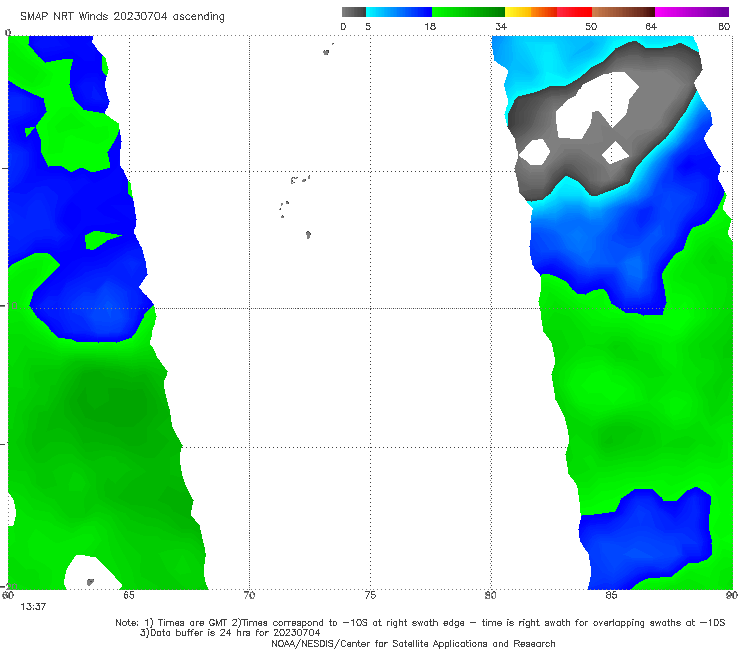Viewport: 740px width, 650px height.
Task: Click the title 'SMAP NRT Winds 20230704 ascending'
Action: point(122,16)
